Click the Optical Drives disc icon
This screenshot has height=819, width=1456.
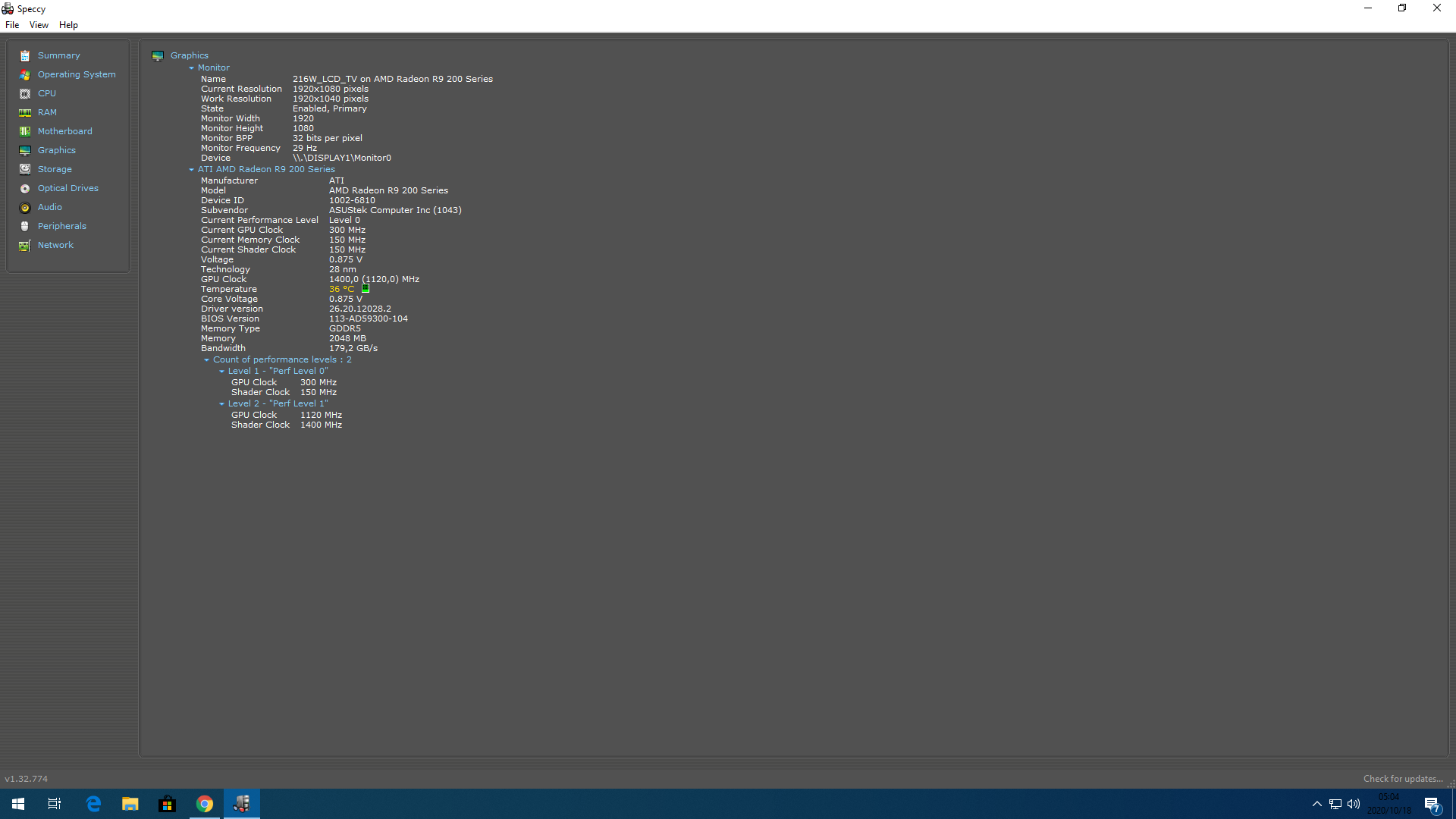tap(25, 188)
